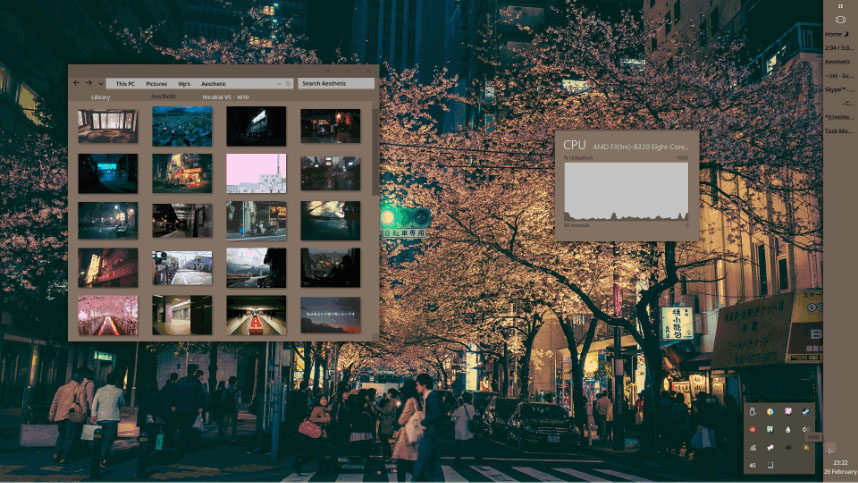Open the Start grip icon atop taskbar

click(840, 6)
